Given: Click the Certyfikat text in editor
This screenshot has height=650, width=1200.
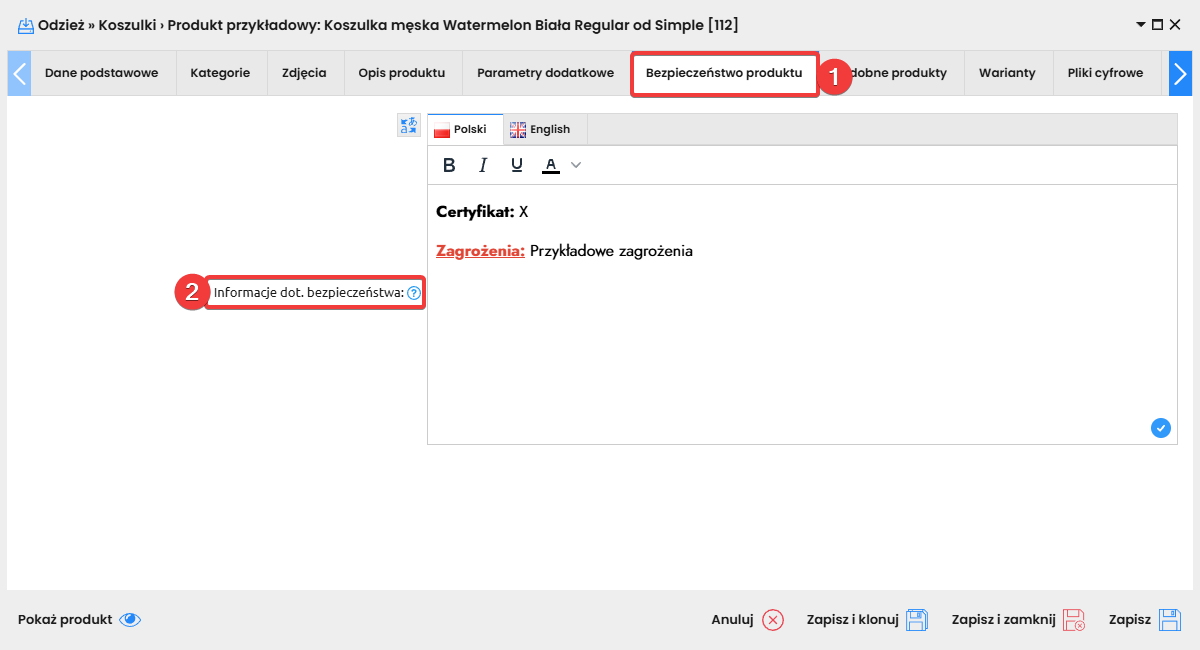Looking at the screenshot, I should click(x=475, y=212).
